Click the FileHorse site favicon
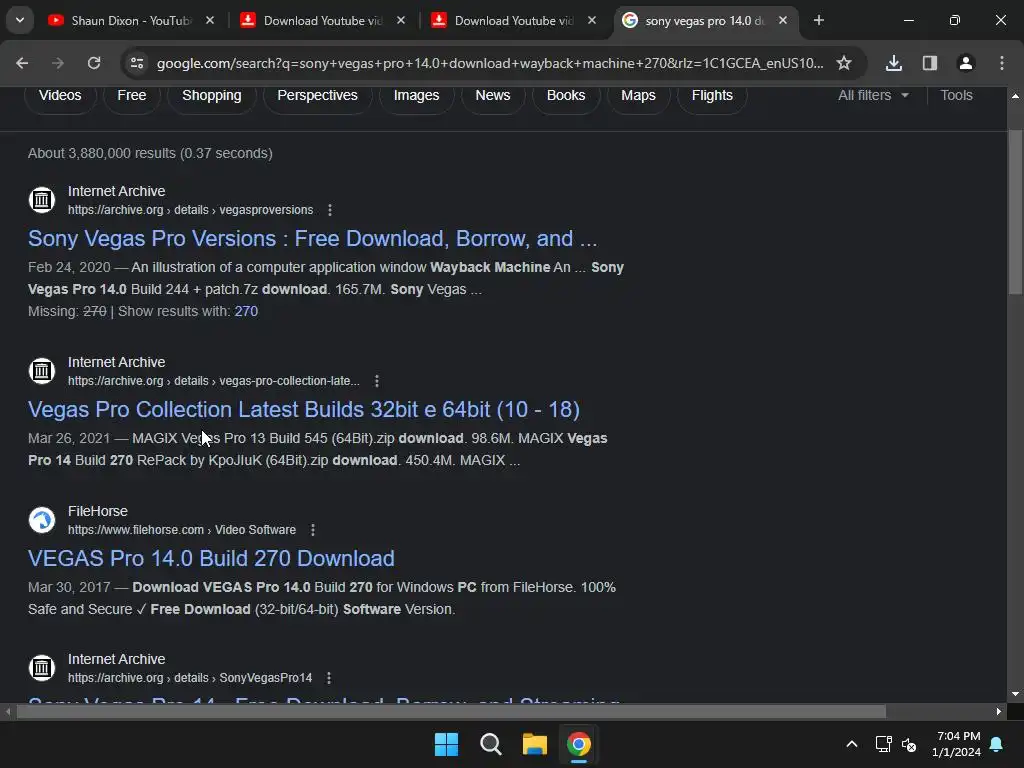This screenshot has height=768, width=1024. (x=42, y=520)
